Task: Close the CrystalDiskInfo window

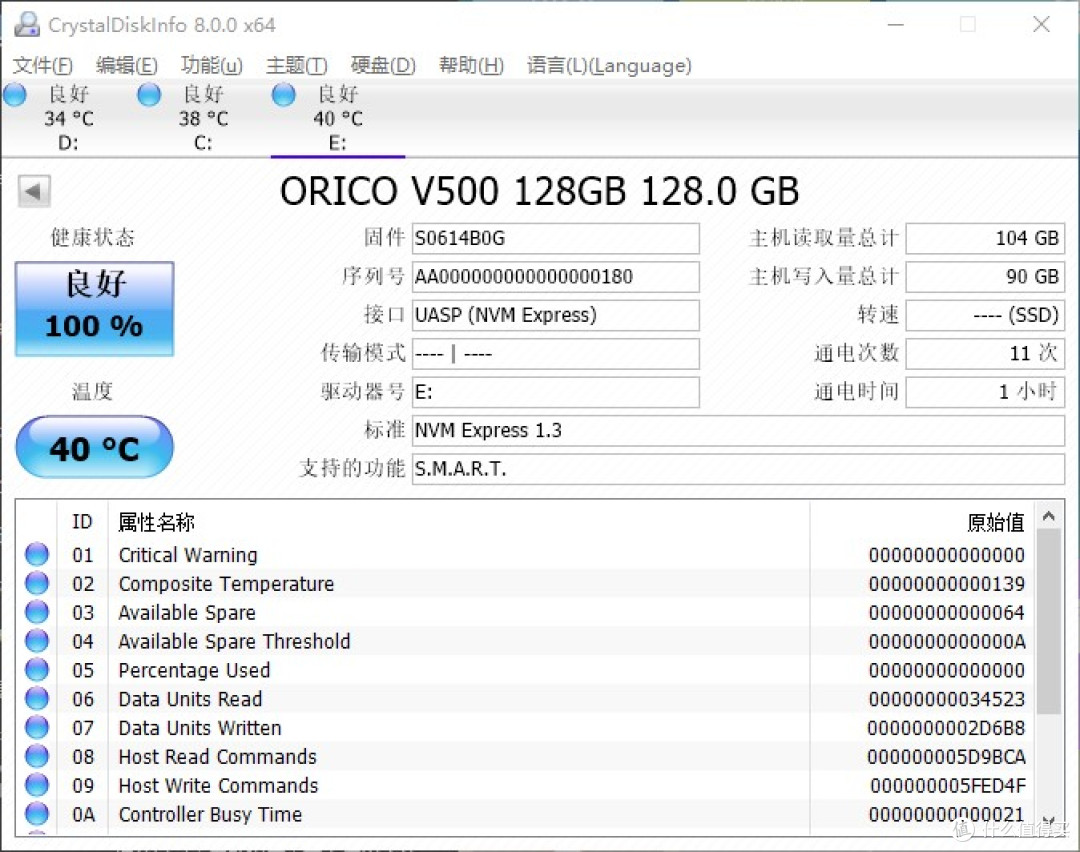Action: point(1041,25)
